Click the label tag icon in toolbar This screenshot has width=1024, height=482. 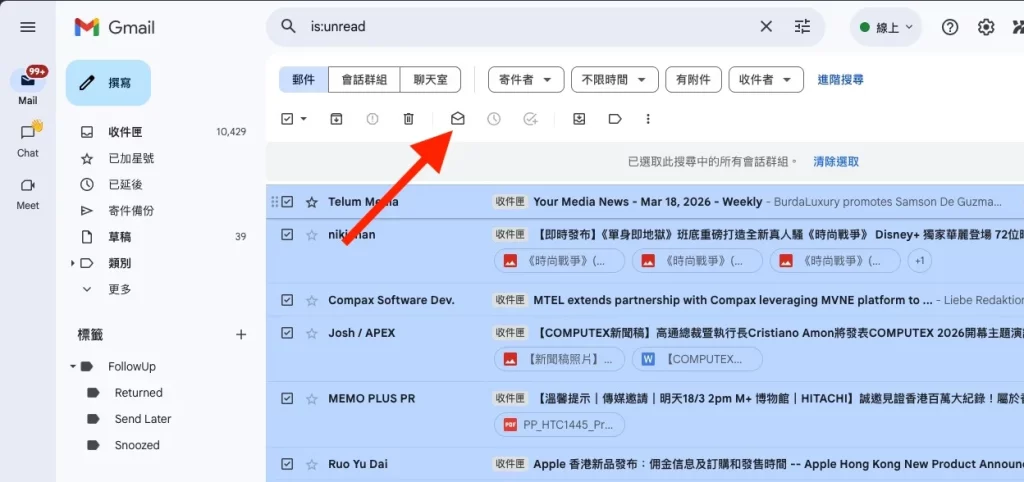tap(615, 119)
